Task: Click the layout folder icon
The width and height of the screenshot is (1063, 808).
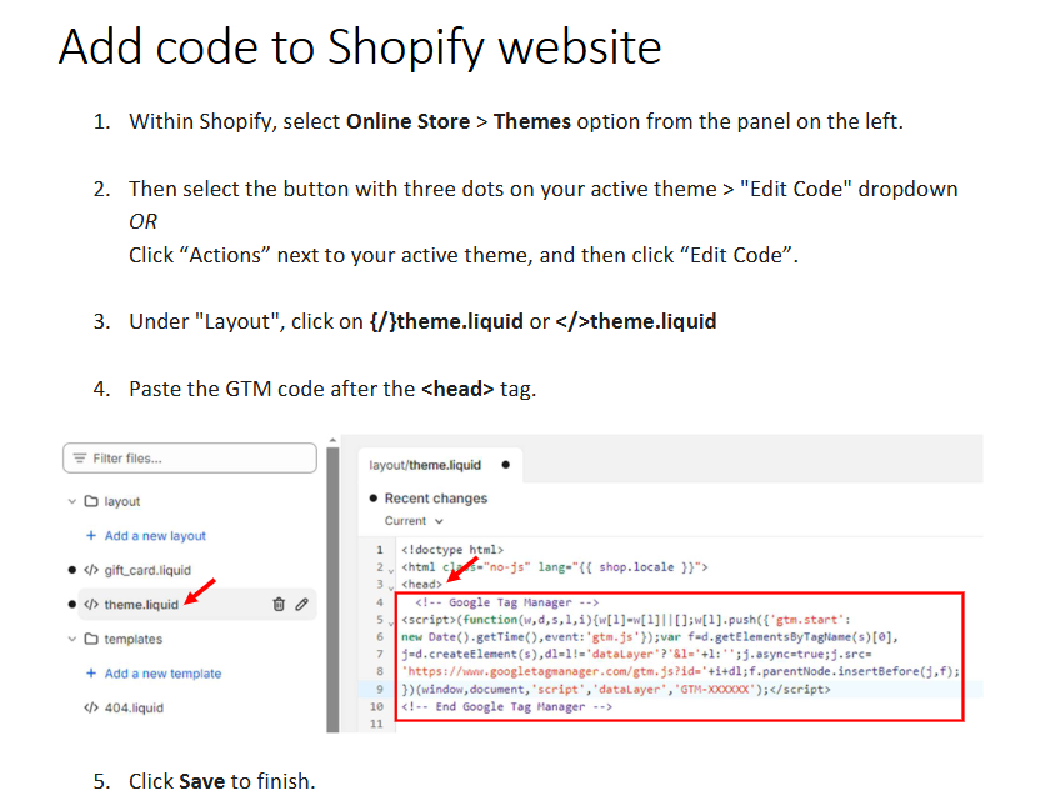Action: (91, 502)
